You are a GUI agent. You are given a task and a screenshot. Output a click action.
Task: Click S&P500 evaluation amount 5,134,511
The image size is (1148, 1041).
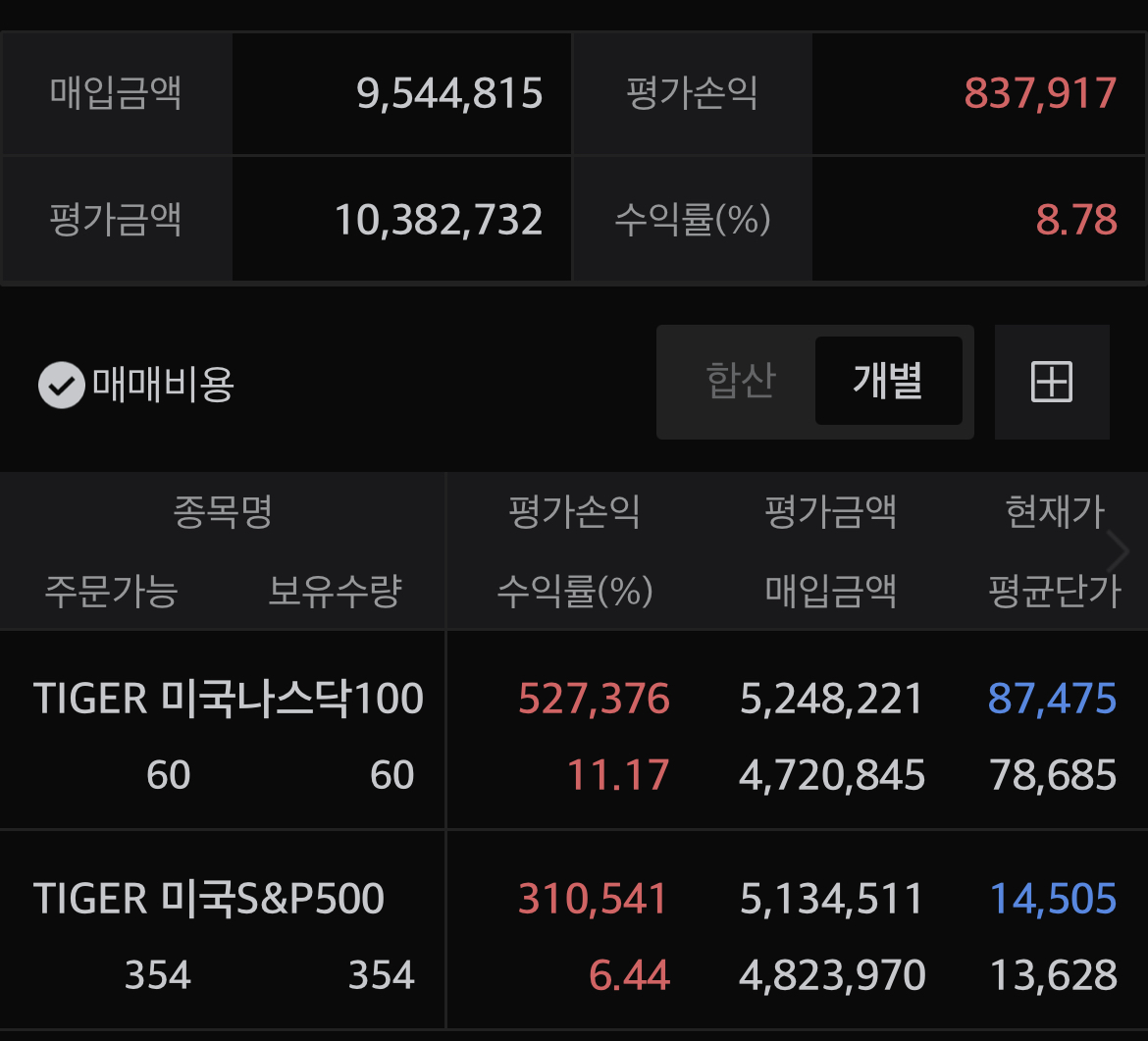click(x=832, y=899)
